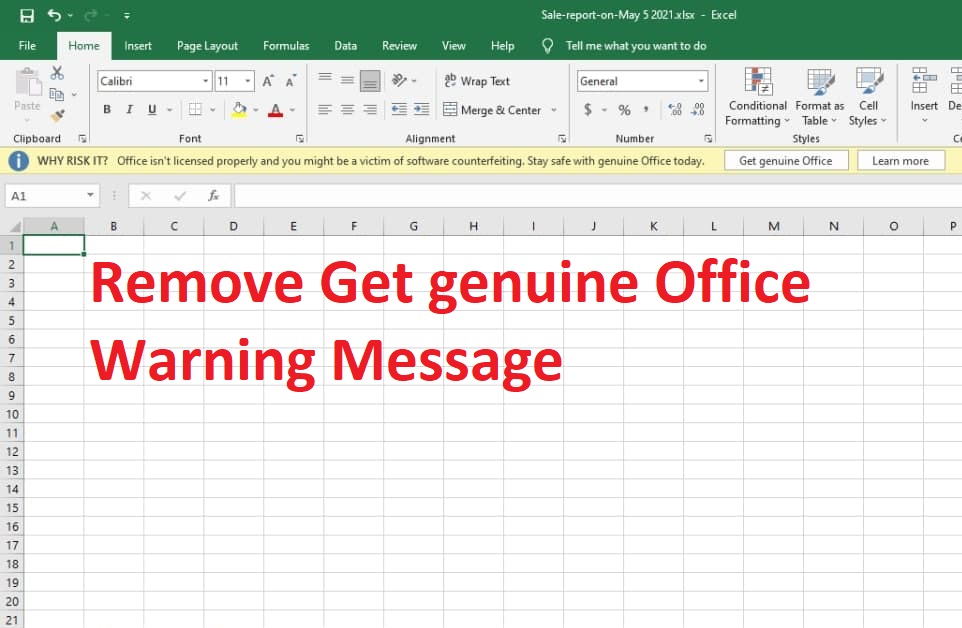
Task: Click the Copy icon in Clipboard group
Action: tap(56, 94)
